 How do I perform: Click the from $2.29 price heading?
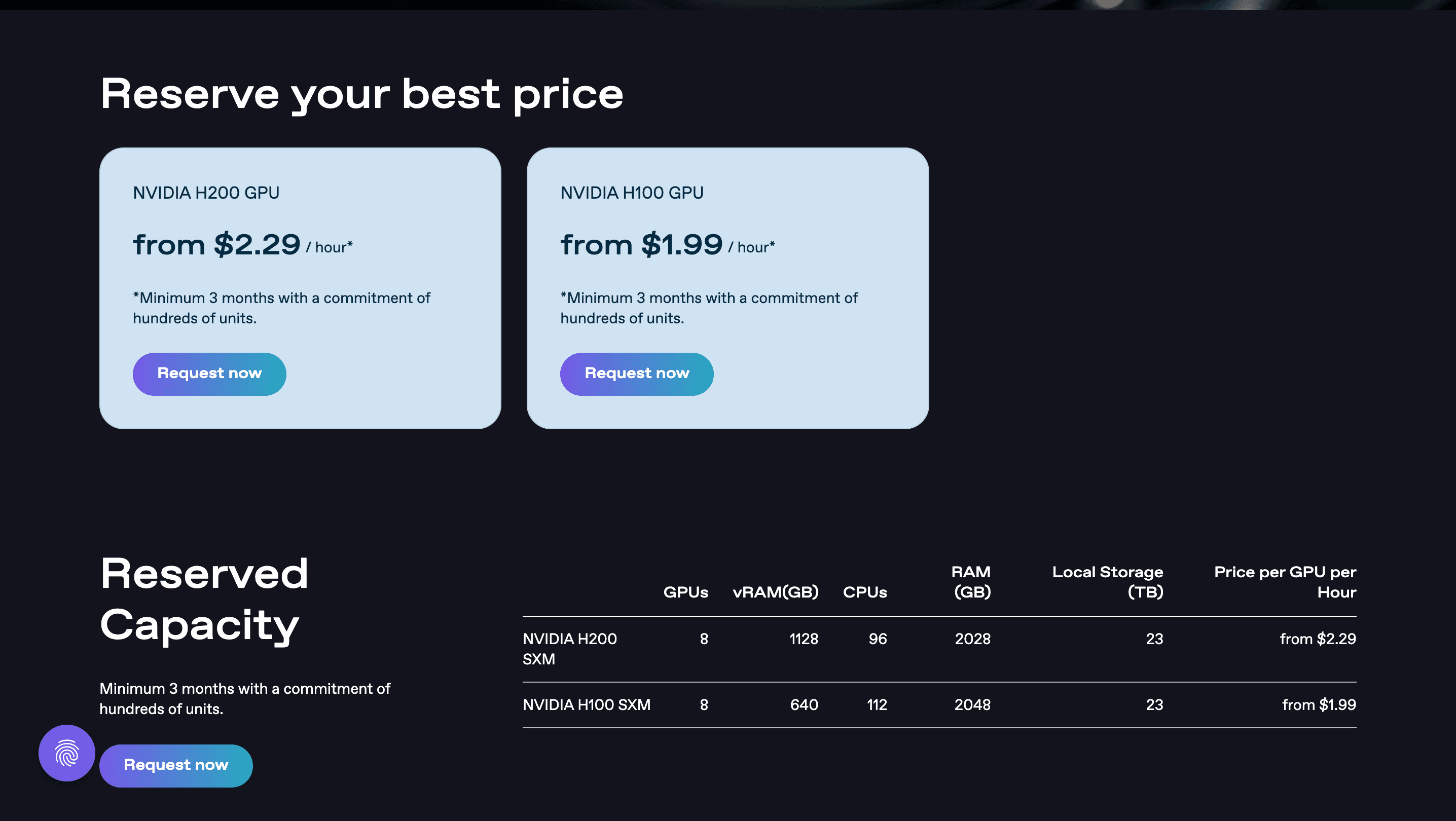click(x=216, y=245)
